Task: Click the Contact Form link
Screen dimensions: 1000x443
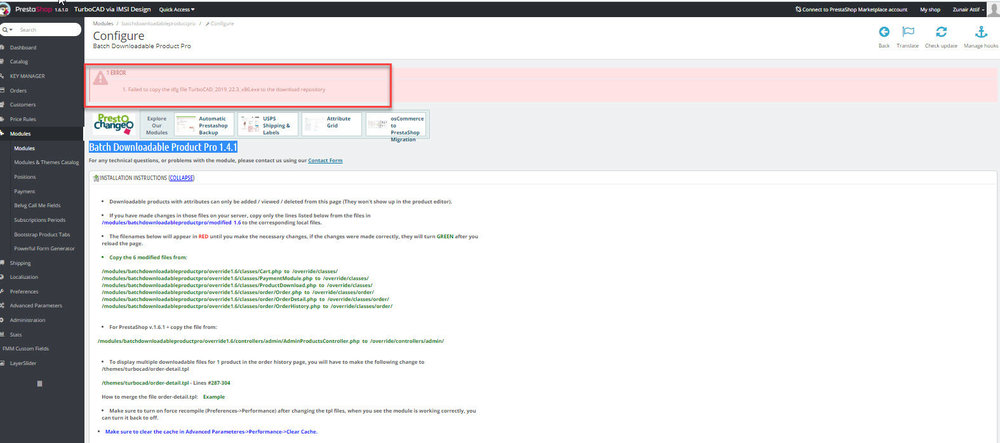Action: click(x=325, y=161)
